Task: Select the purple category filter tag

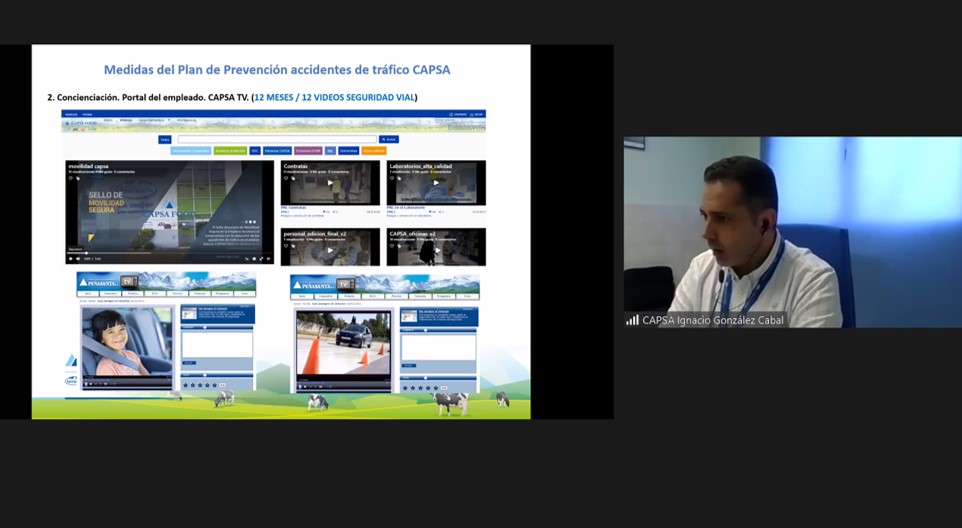Action: (308, 151)
